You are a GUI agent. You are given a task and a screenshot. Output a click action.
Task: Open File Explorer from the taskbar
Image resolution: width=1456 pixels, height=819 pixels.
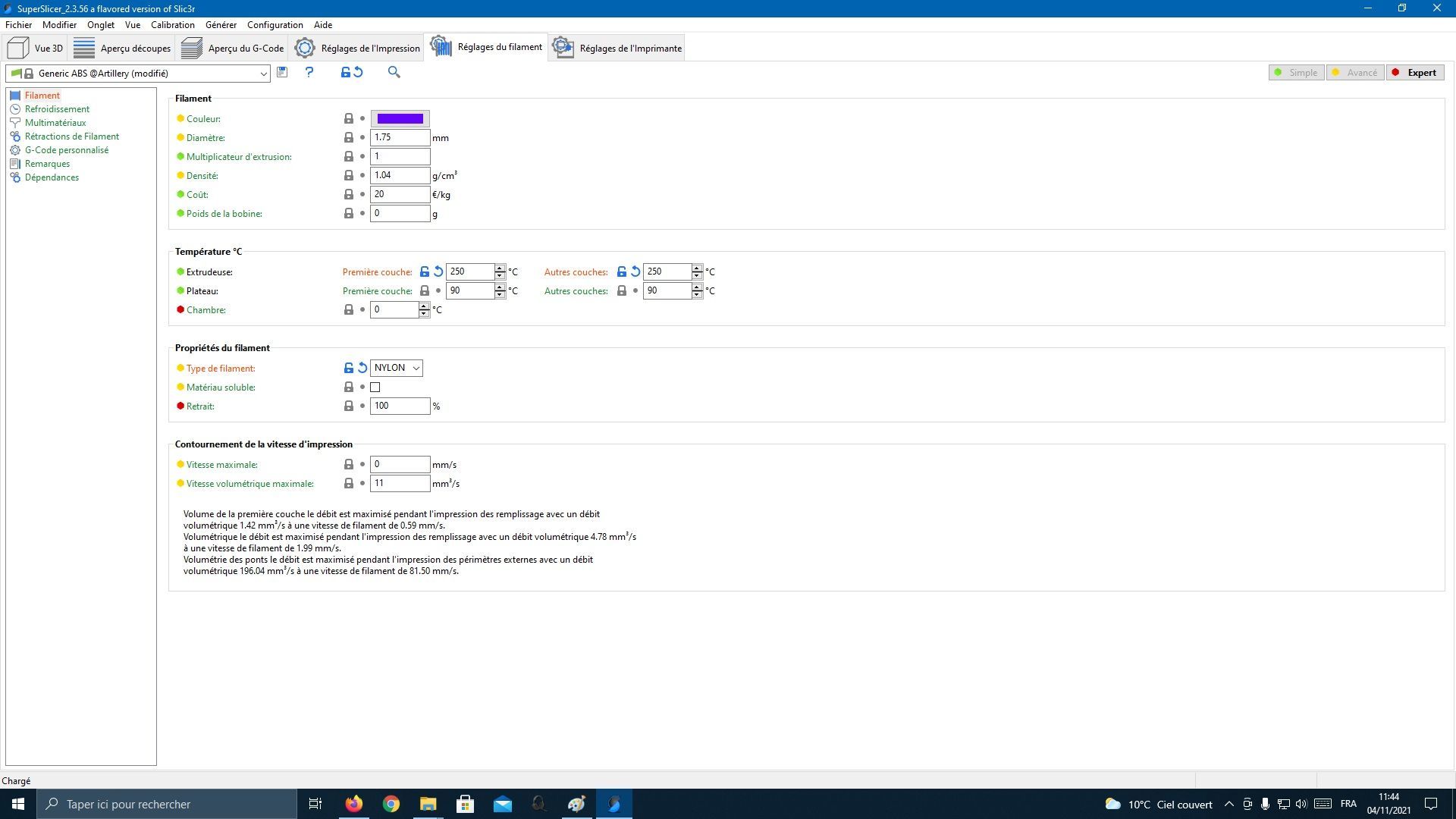pyautogui.click(x=428, y=804)
